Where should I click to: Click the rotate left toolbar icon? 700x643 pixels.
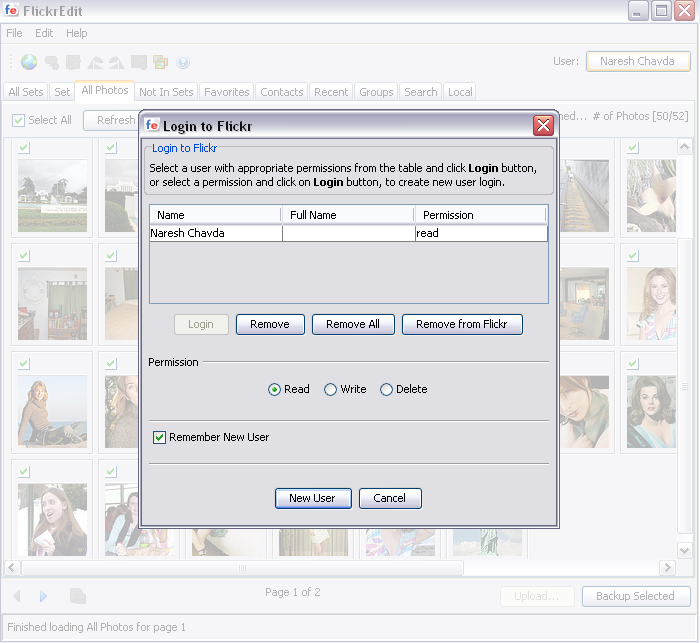pos(95,63)
